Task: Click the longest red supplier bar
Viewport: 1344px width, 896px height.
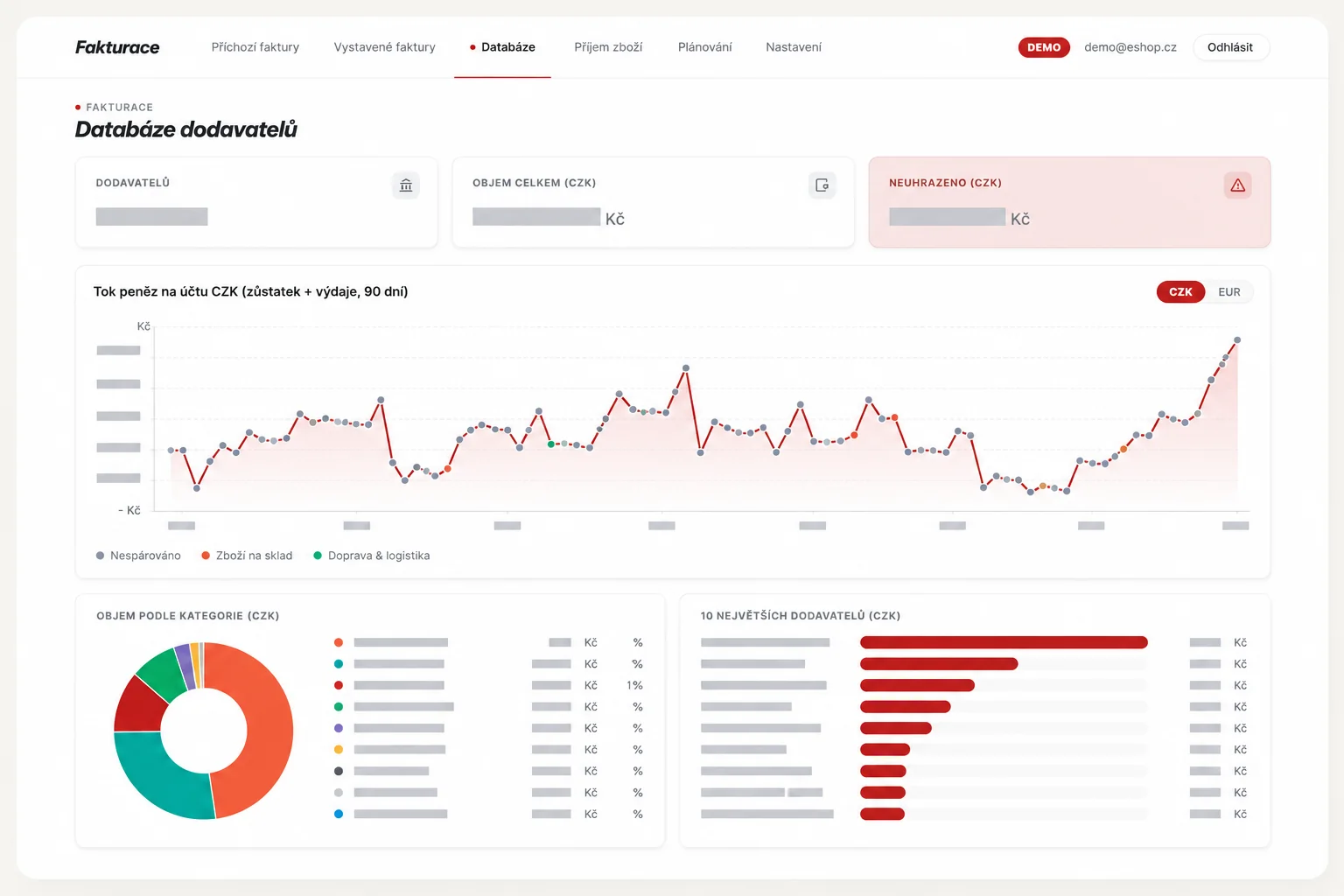Action: [1004, 642]
